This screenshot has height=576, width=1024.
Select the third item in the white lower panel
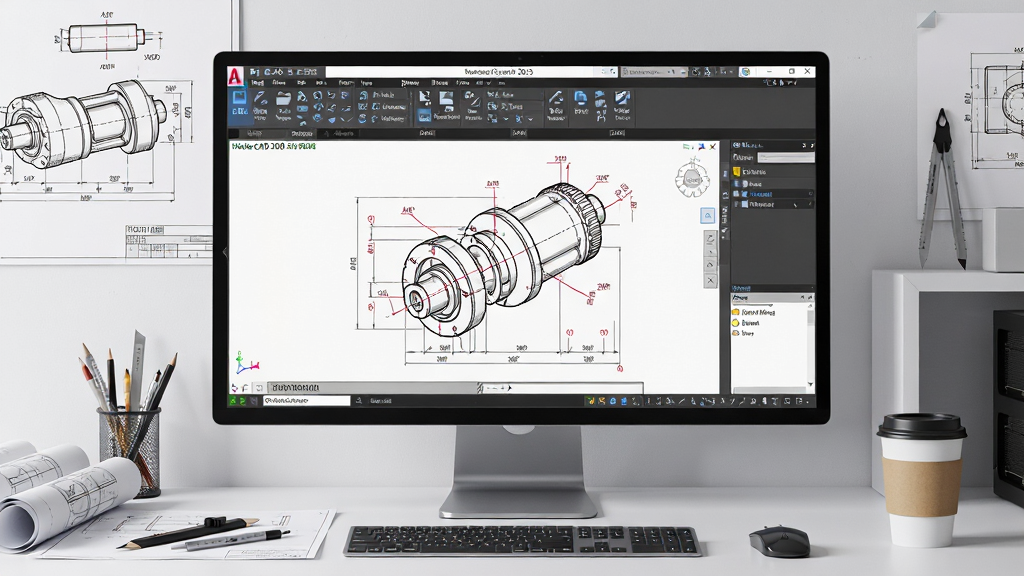(x=743, y=333)
